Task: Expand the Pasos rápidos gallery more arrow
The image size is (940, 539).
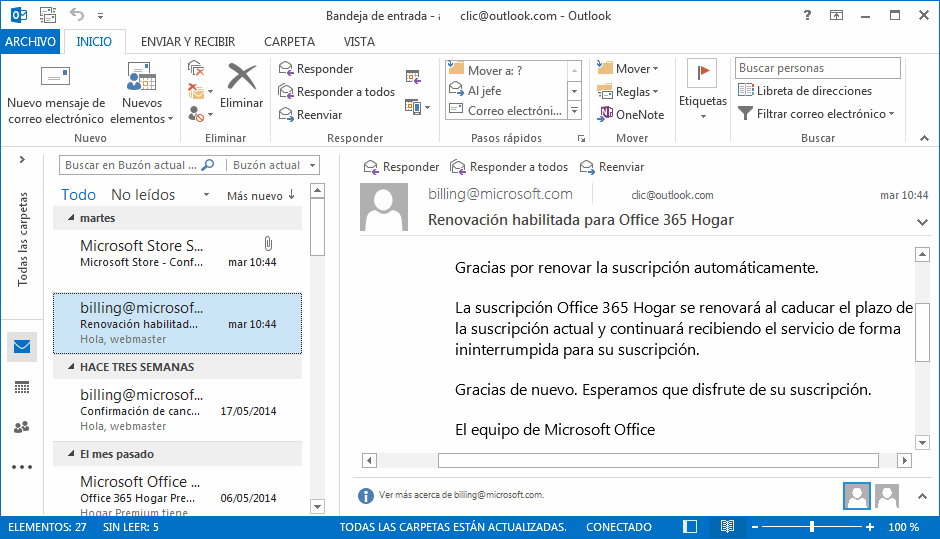Action: click(574, 110)
